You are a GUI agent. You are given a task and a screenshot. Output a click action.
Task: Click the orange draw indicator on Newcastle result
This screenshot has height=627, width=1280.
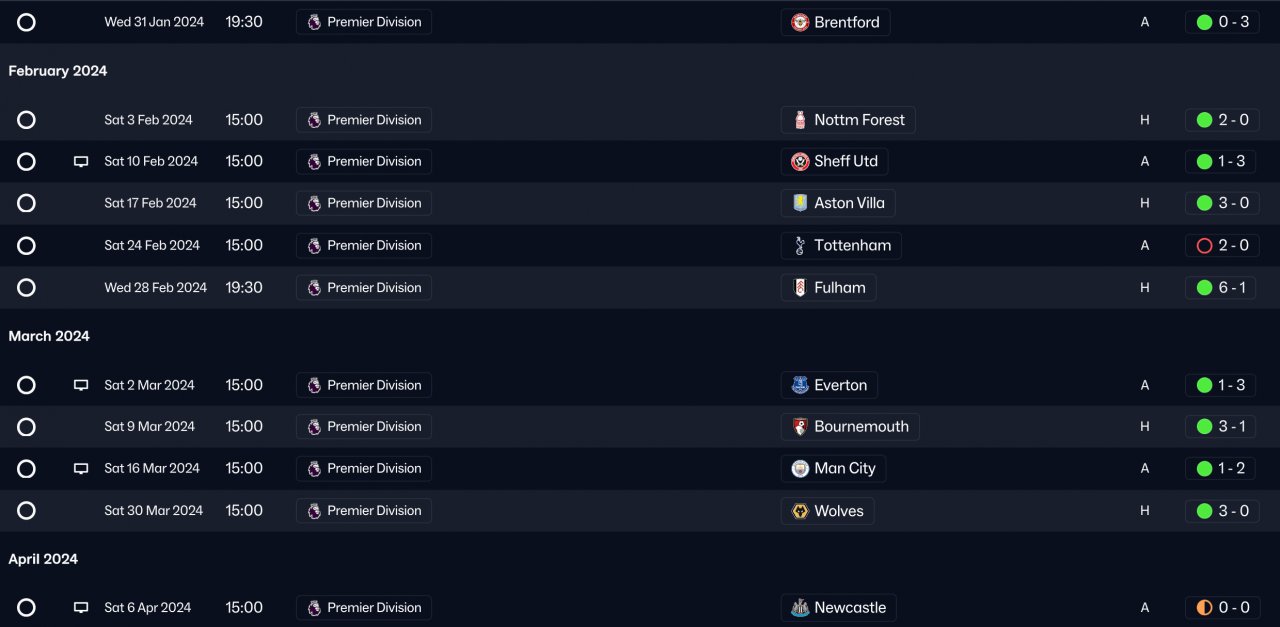(1204, 608)
